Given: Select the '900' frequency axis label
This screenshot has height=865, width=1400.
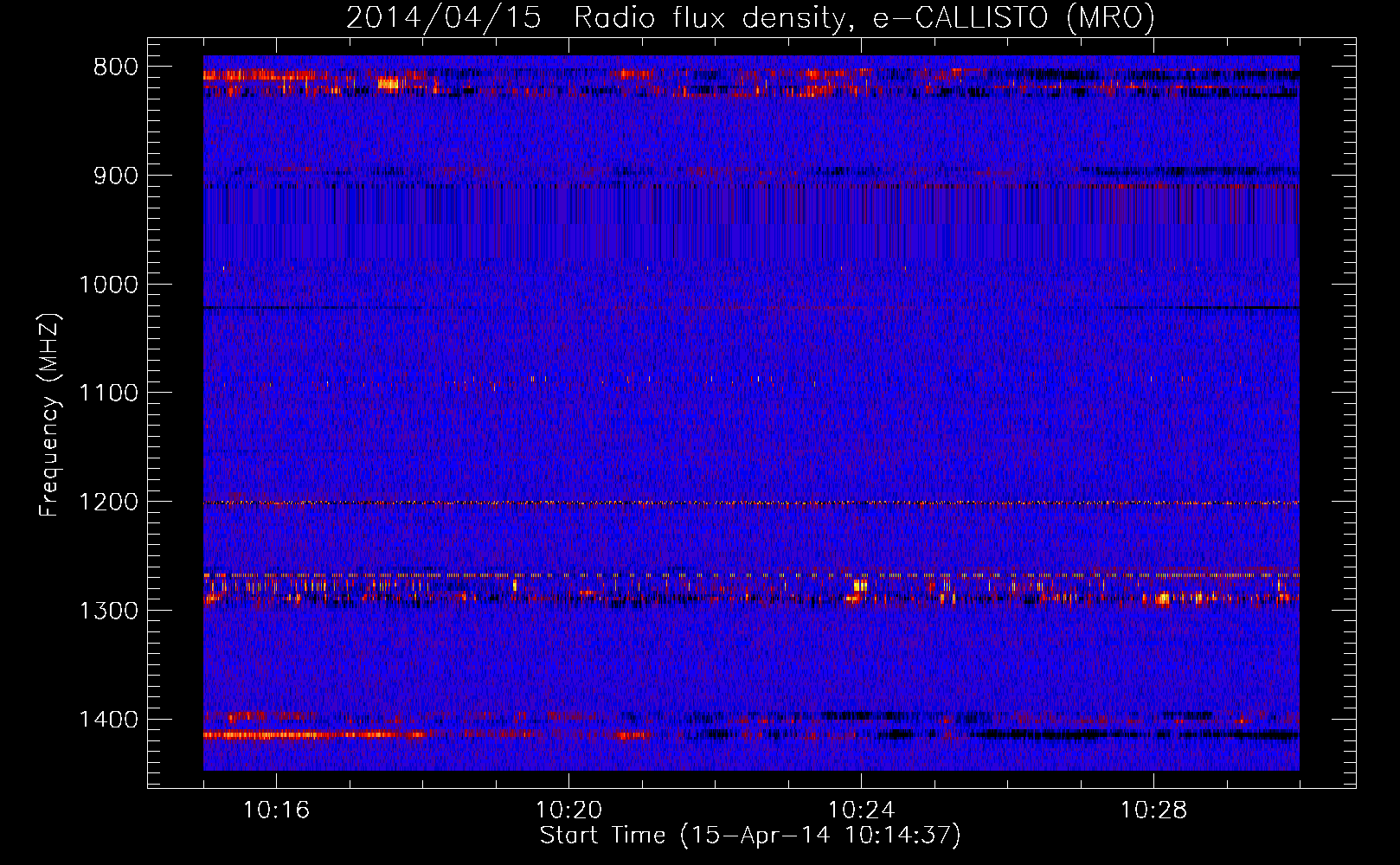Looking at the screenshot, I should coord(115,176).
